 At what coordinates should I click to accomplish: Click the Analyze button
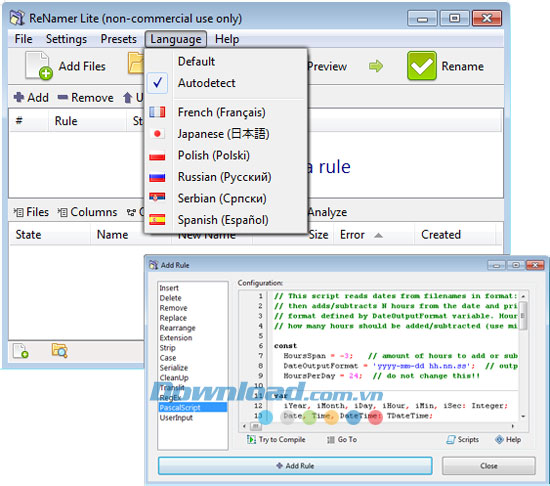[327, 212]
